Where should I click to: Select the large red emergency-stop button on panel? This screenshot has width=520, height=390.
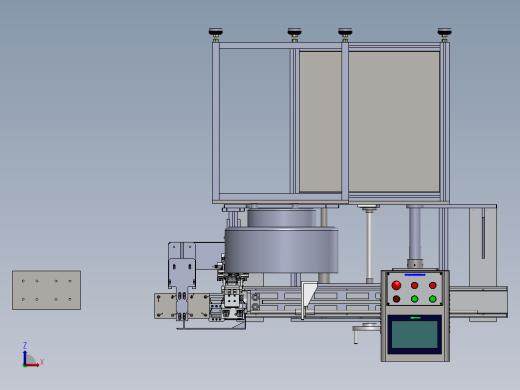click(396, 285)
